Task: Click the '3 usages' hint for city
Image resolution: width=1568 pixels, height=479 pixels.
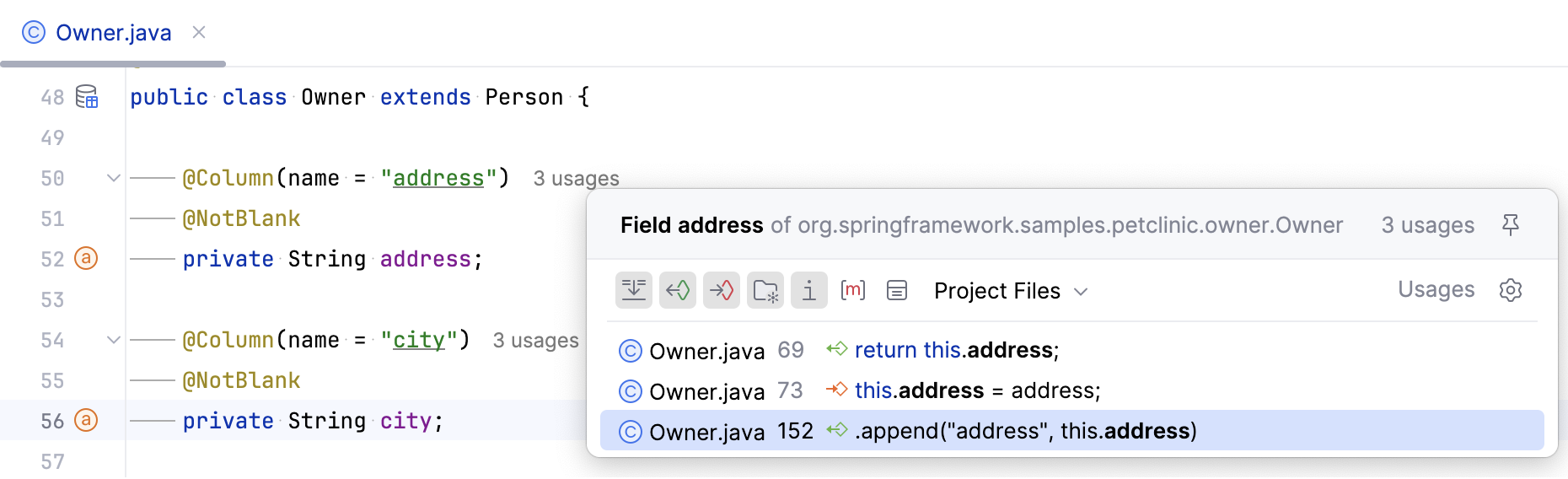Action: (x=535, y=341)
